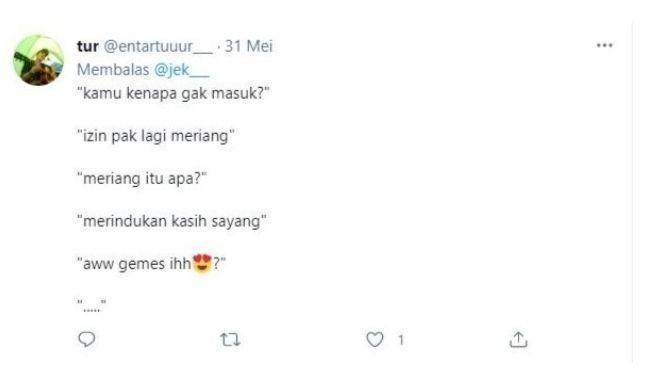Open the @jek__ mention link
This screenshot has width=648, height=372.
181,69
